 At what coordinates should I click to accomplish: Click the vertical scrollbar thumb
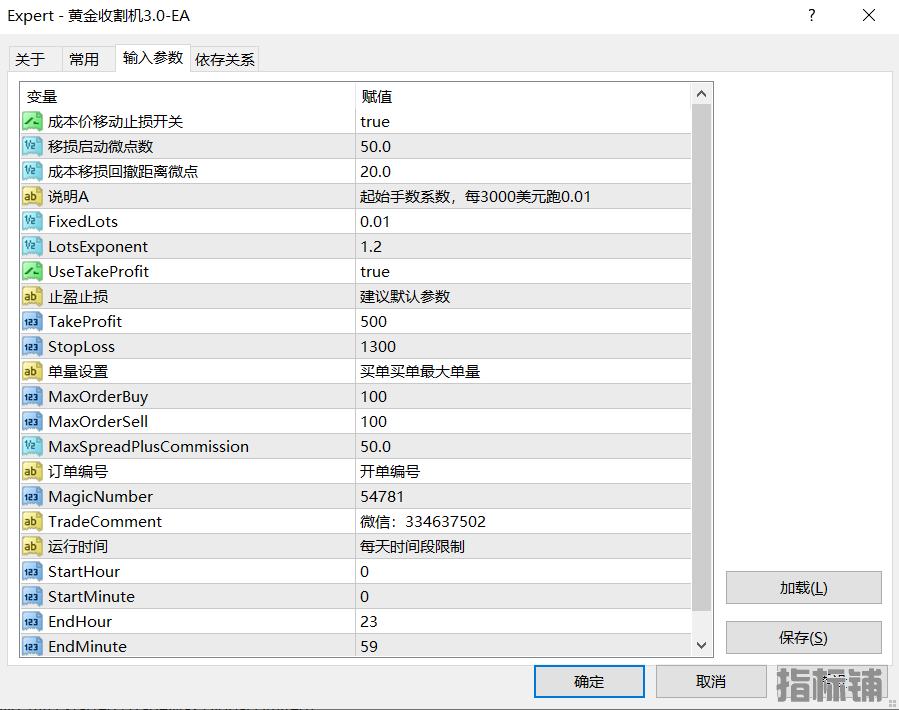[x=701, y=357]
